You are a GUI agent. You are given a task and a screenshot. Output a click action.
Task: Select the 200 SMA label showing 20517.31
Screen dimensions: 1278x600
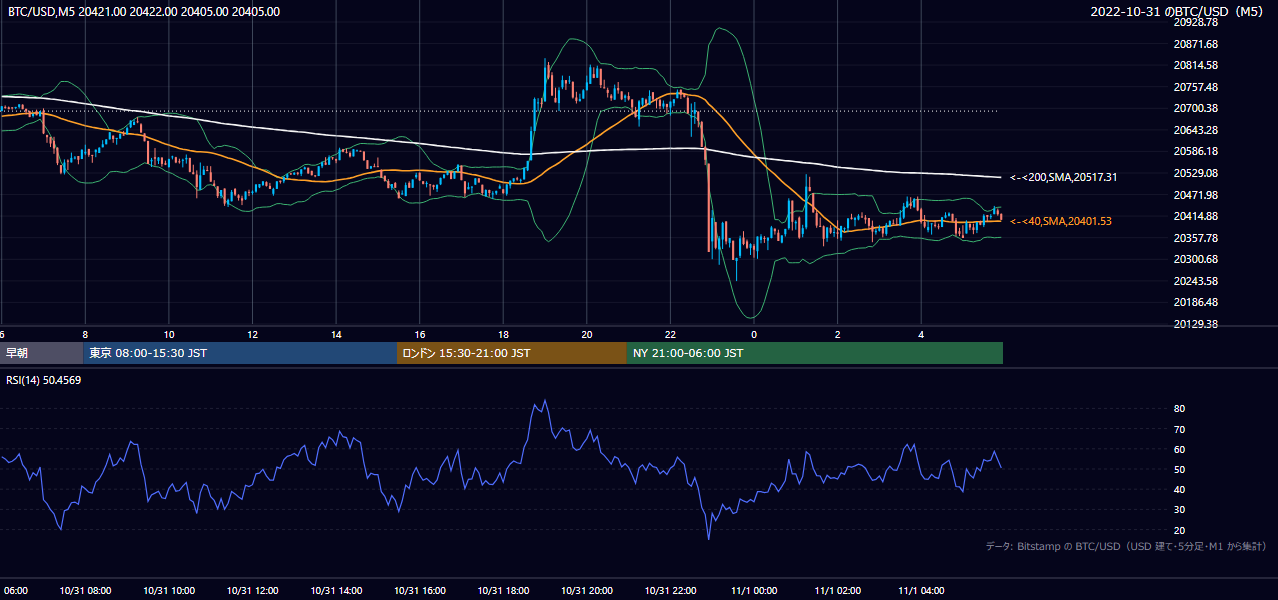tap(1063, 177)
